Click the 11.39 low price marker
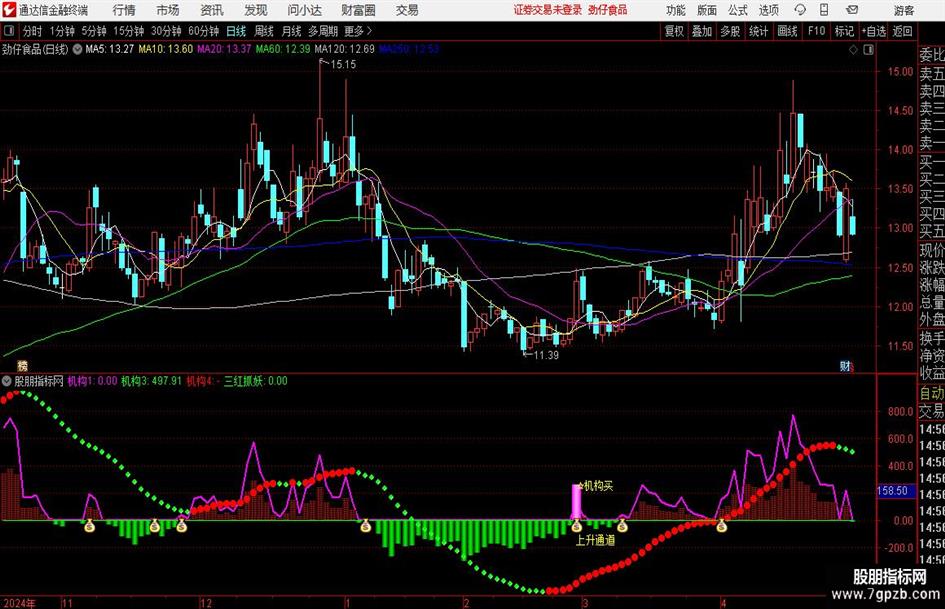Image resolution: width=945 pixels, height=609 pixels. (546, 355)
